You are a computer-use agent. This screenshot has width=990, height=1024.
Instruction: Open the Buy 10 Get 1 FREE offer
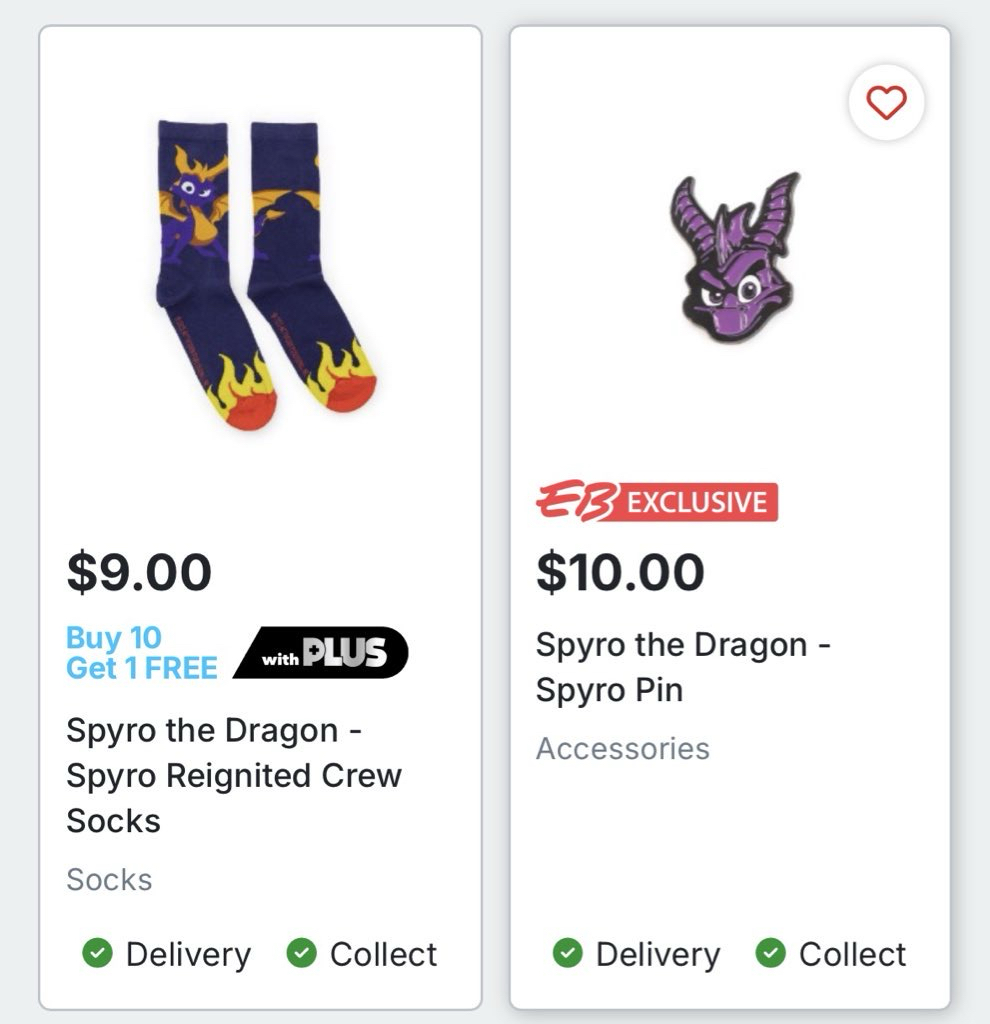pyautogui.click(x=141, y=653)
